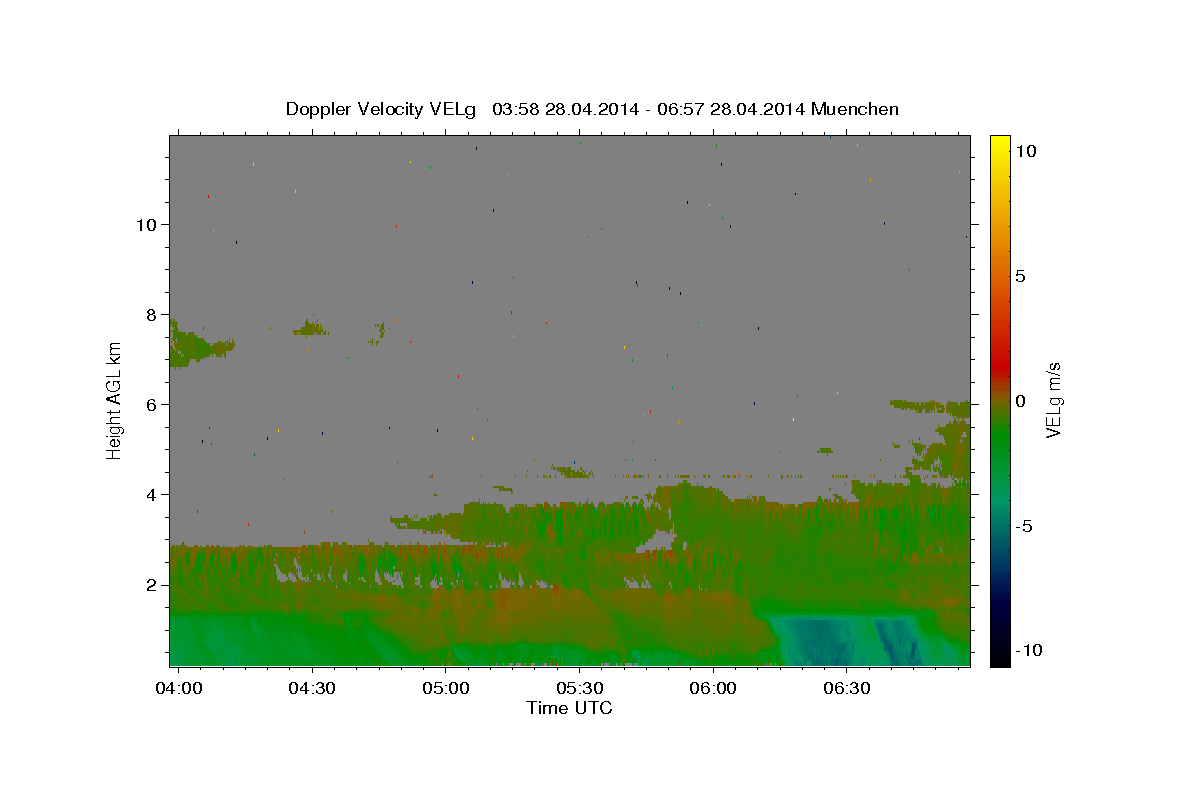Click the 04:00 time tick label
1200x800 pixels.
(x=179, y=689)
